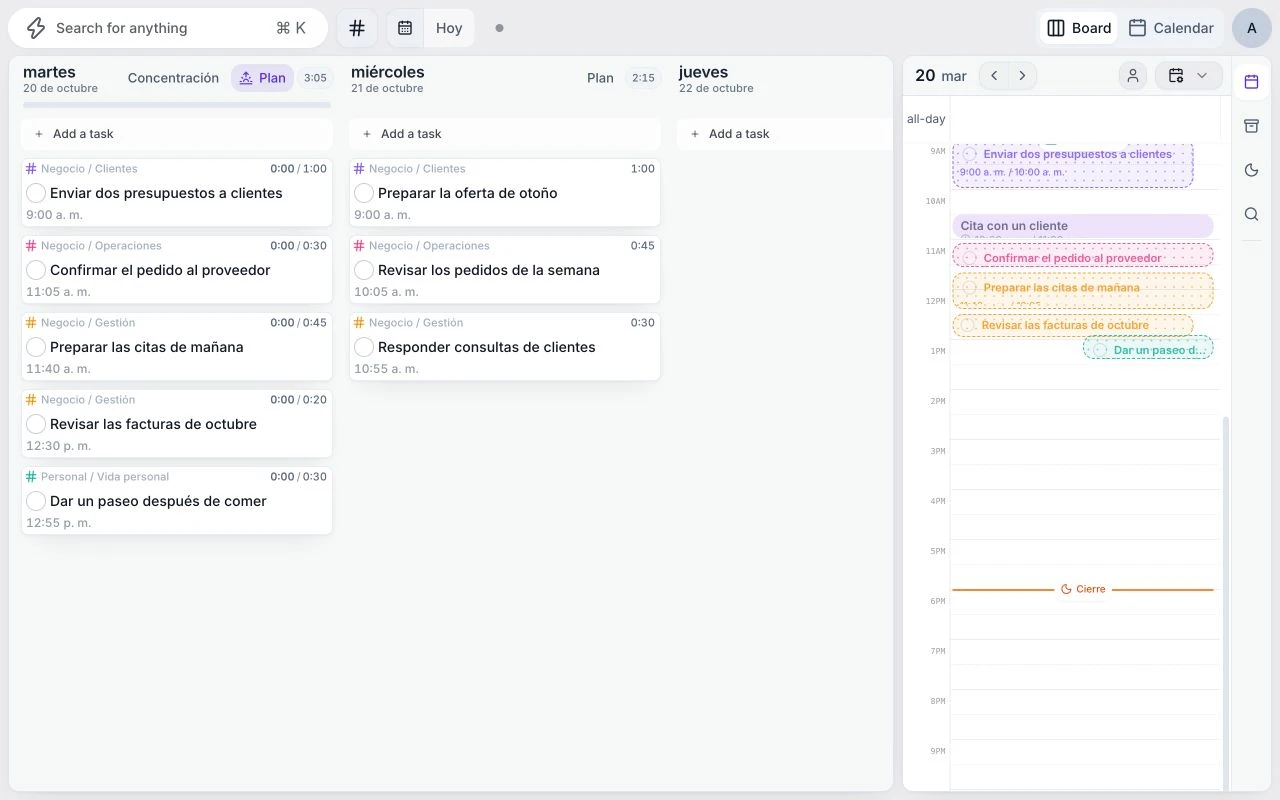1280x800 pixels.
Task: Click the martes progress bar
Action: coord(177,105)
